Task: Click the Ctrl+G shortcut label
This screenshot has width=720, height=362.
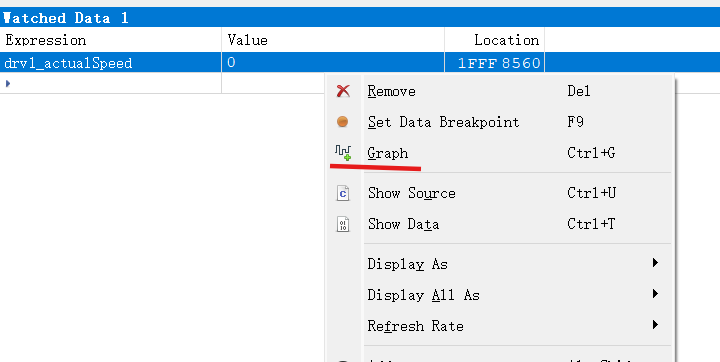Action: (591, 153)
